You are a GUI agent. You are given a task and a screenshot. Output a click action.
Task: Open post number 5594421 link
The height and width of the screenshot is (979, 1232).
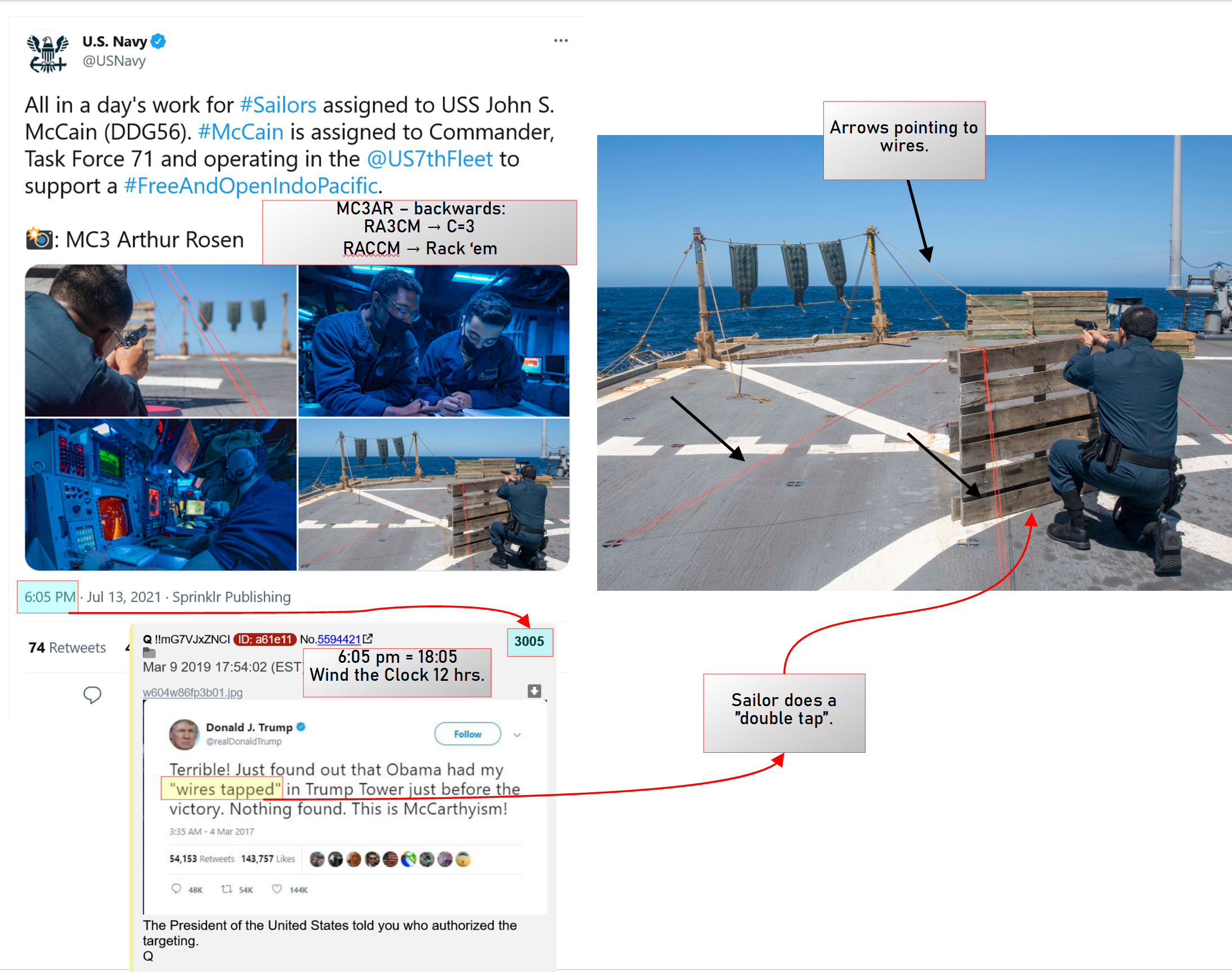339,639
